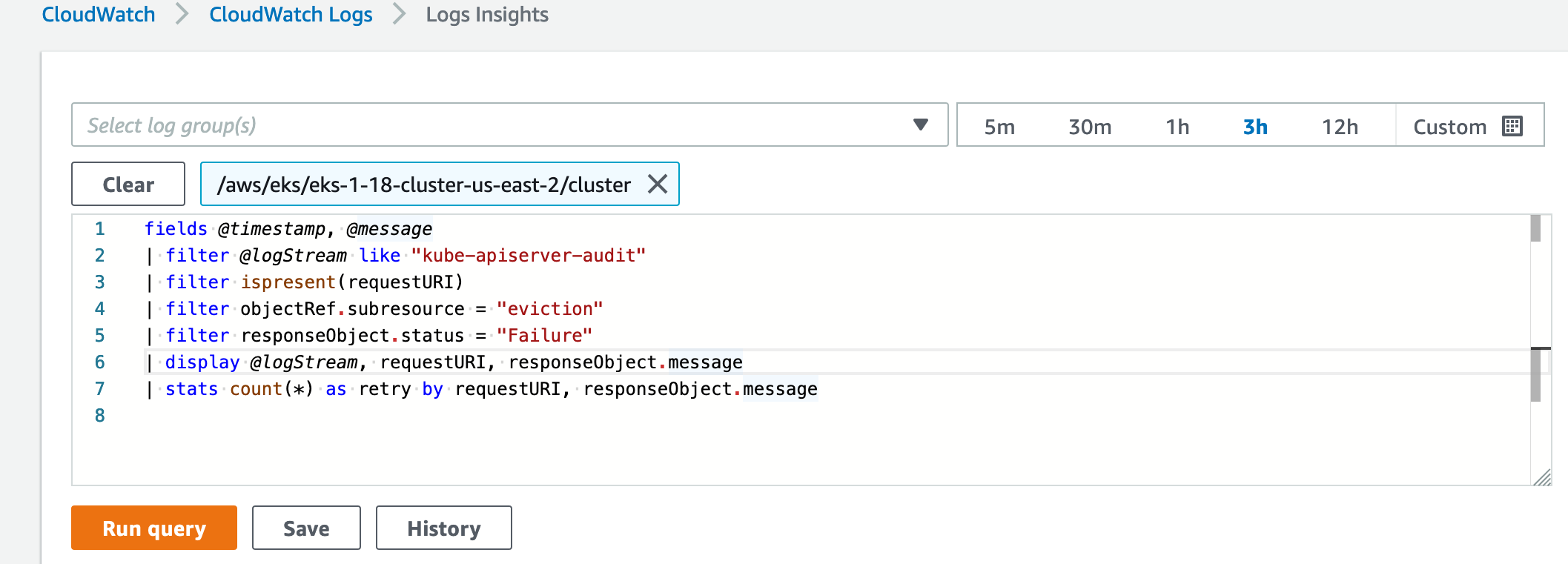Select the 1h time range
This screenshot has height=564, width=1568.
click(1177, 127)
